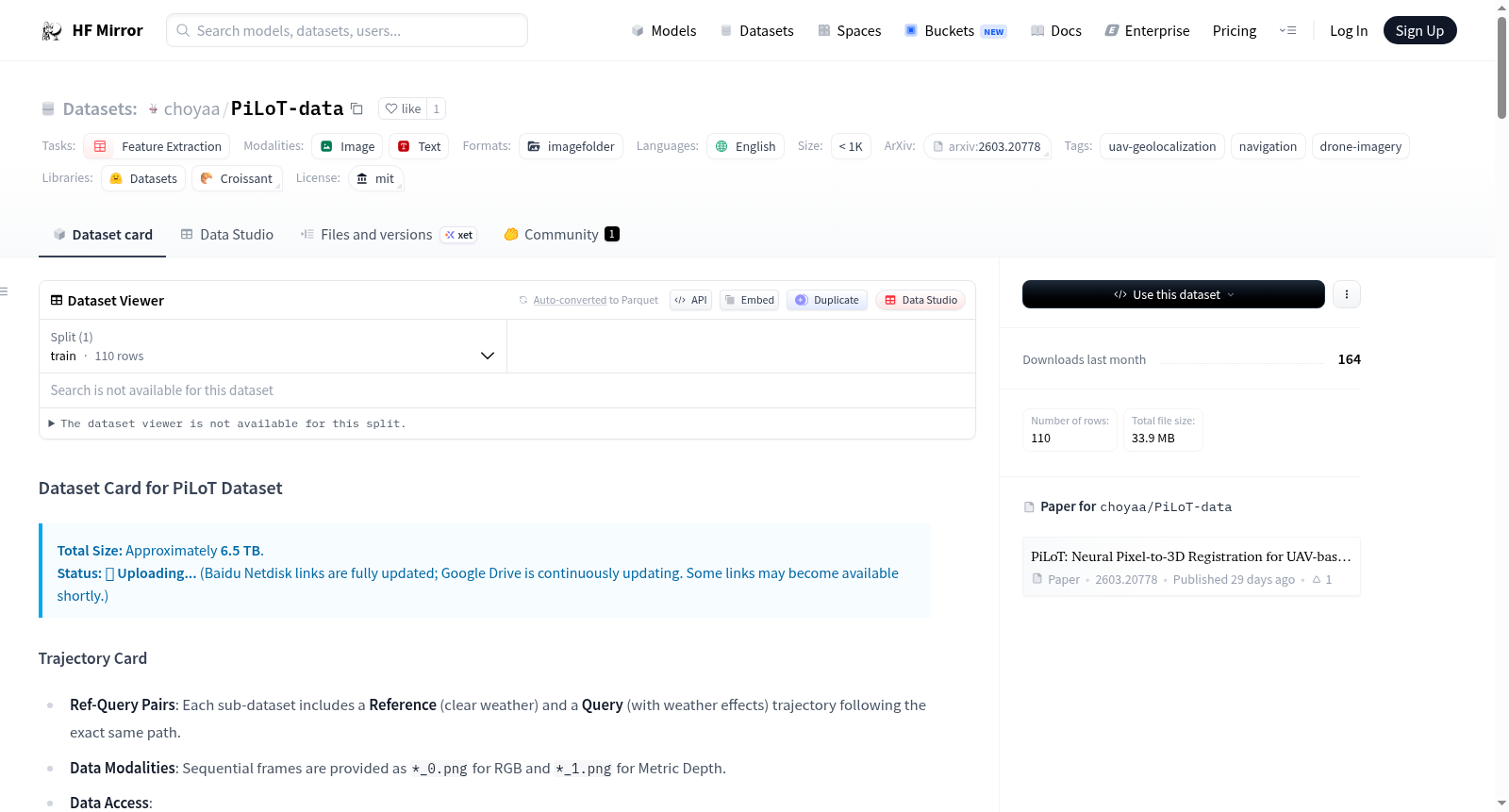Screen dimensions: 1509x812
Task: Open the Community tab
Action: pos(561,235)
